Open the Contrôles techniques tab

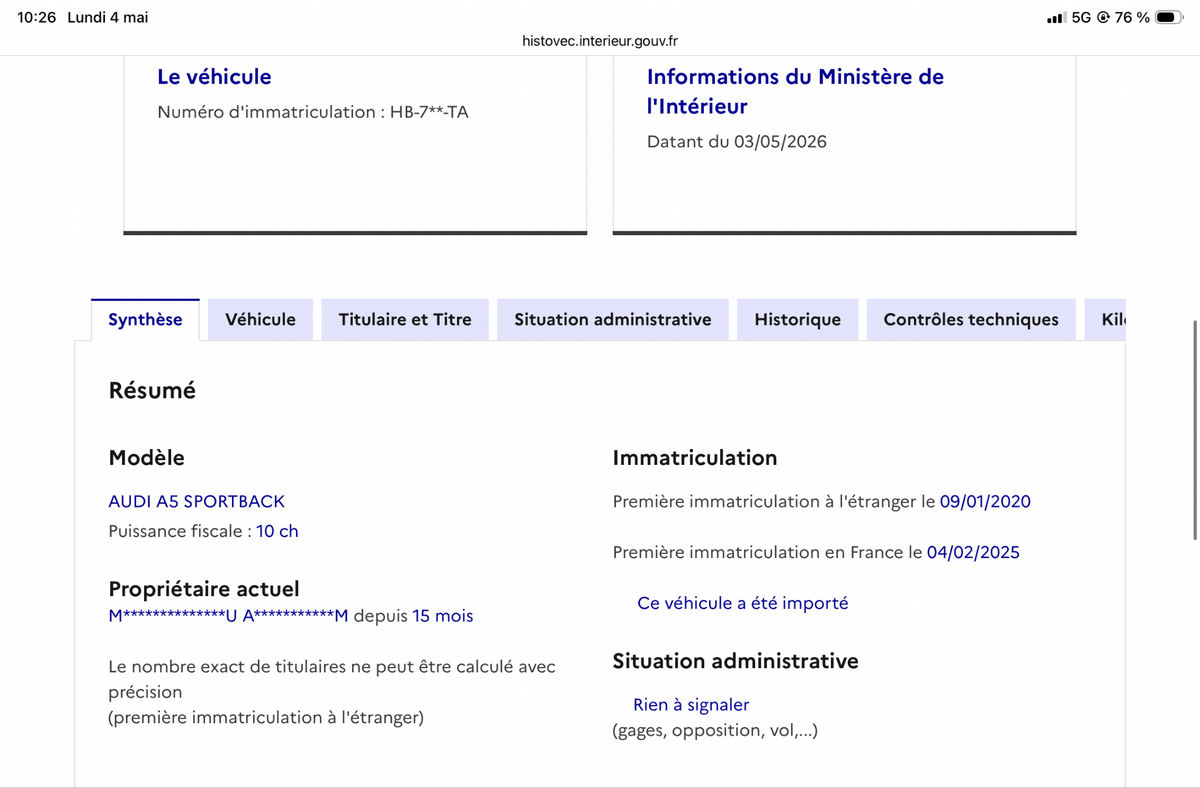[x=971, y=320]
